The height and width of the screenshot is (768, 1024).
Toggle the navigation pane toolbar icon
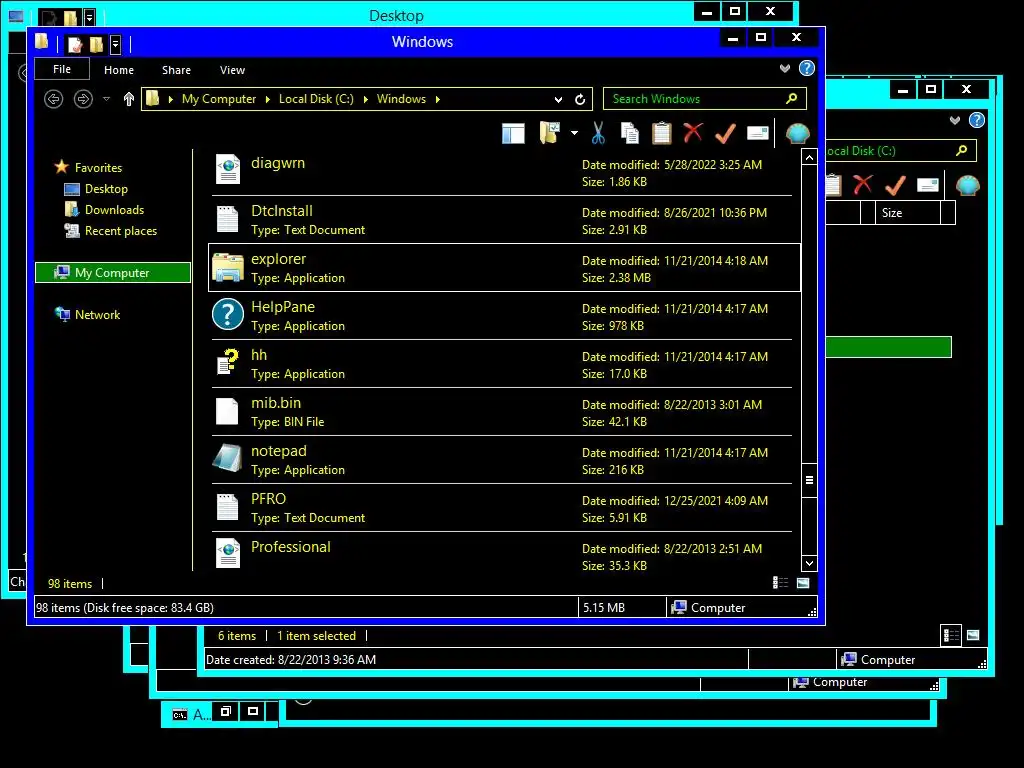[x=513, y=134]
